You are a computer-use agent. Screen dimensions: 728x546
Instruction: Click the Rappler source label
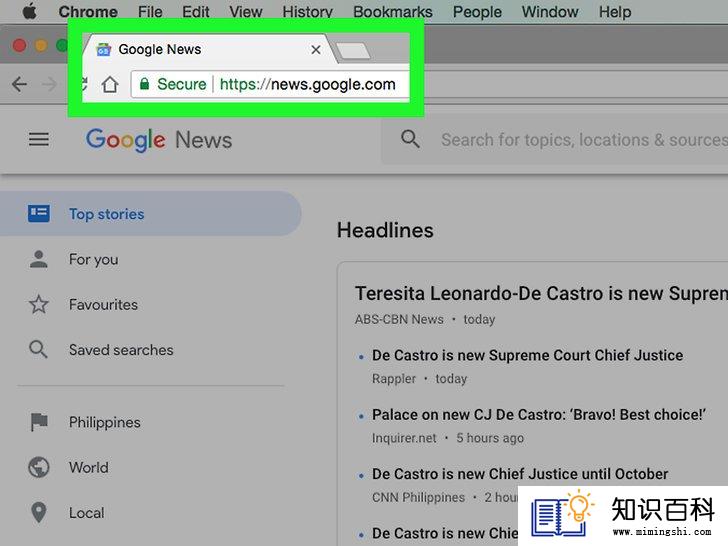click(x=394, y=379)
